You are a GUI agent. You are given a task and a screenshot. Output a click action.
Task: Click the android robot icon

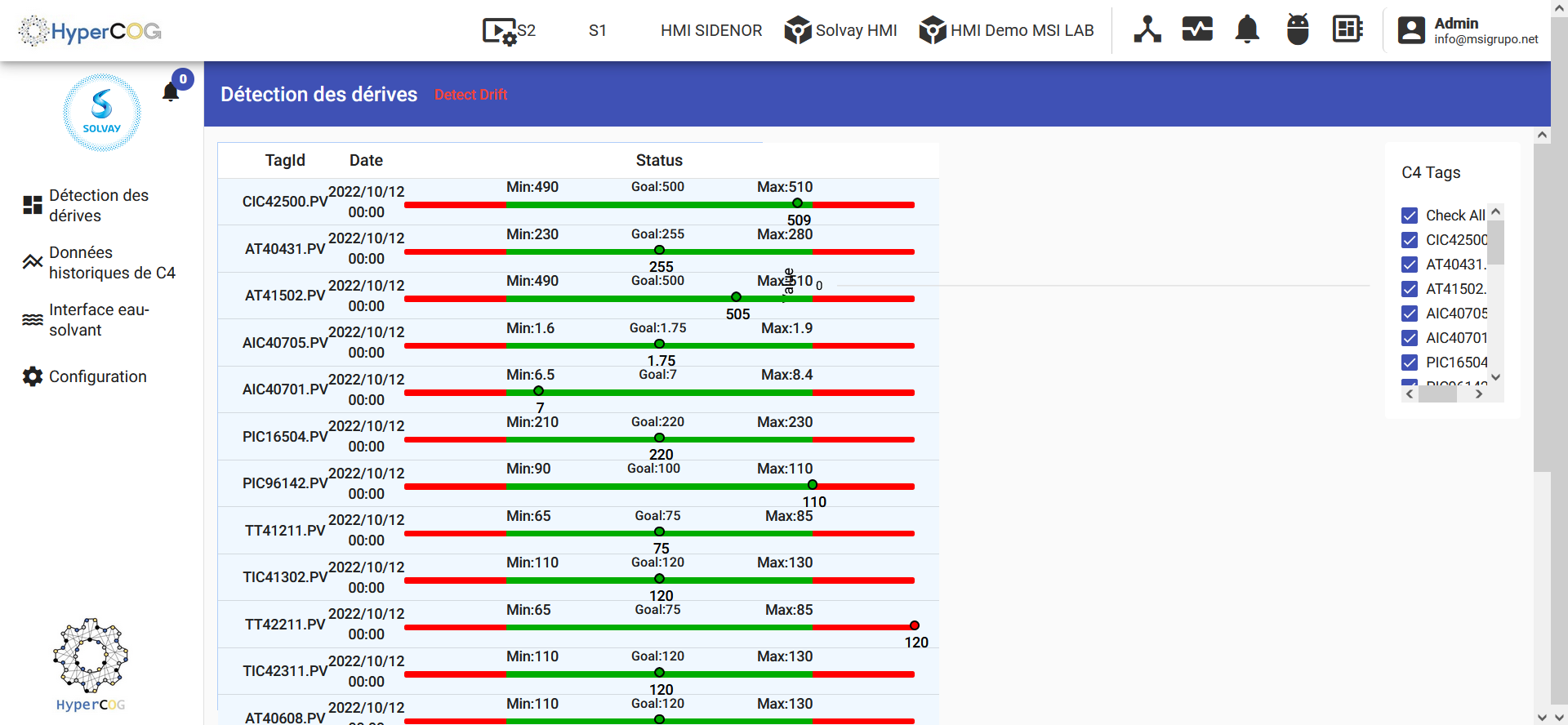(x=1297, y=29)
